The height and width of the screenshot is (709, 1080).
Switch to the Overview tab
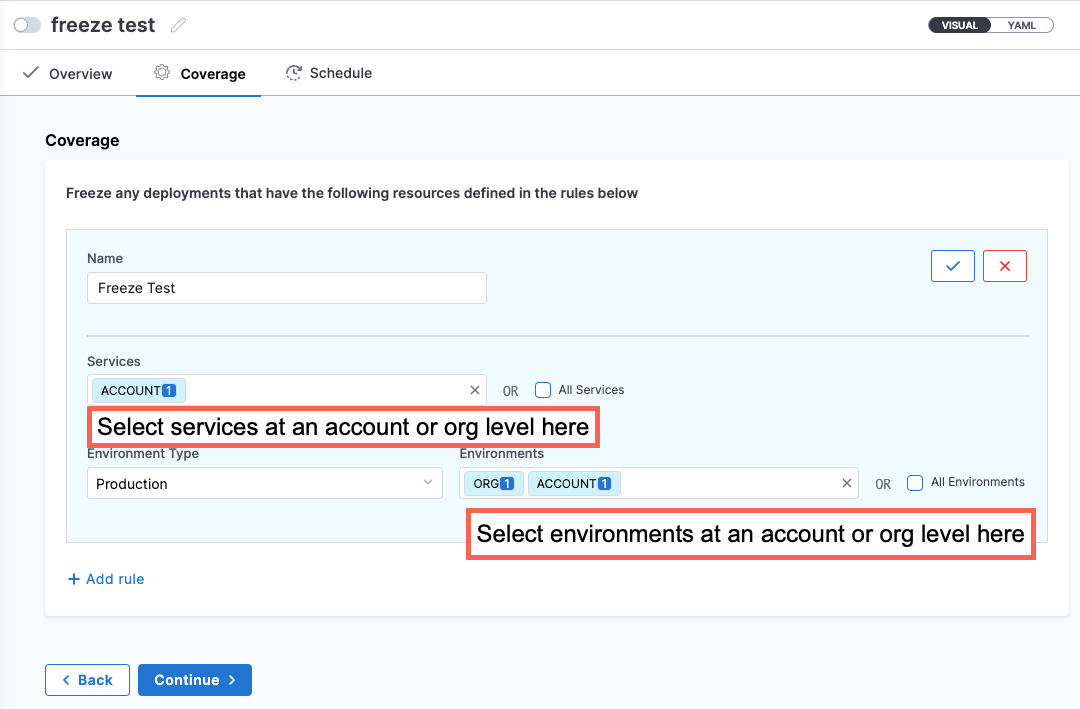(68, 74)
